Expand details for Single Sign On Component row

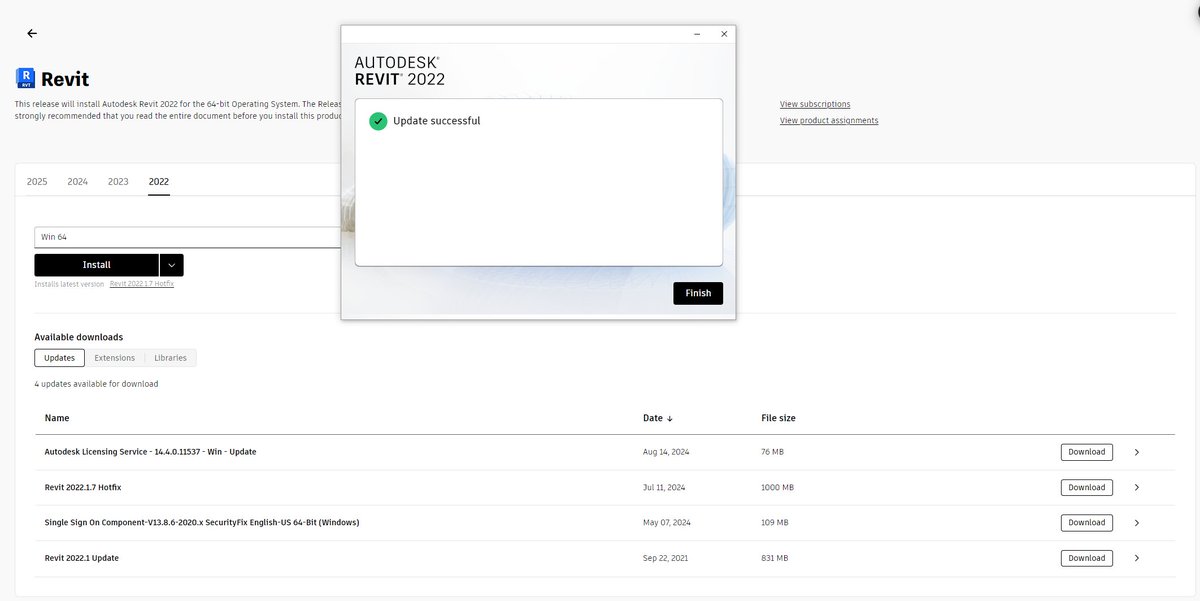click(x=1137, y=523)
